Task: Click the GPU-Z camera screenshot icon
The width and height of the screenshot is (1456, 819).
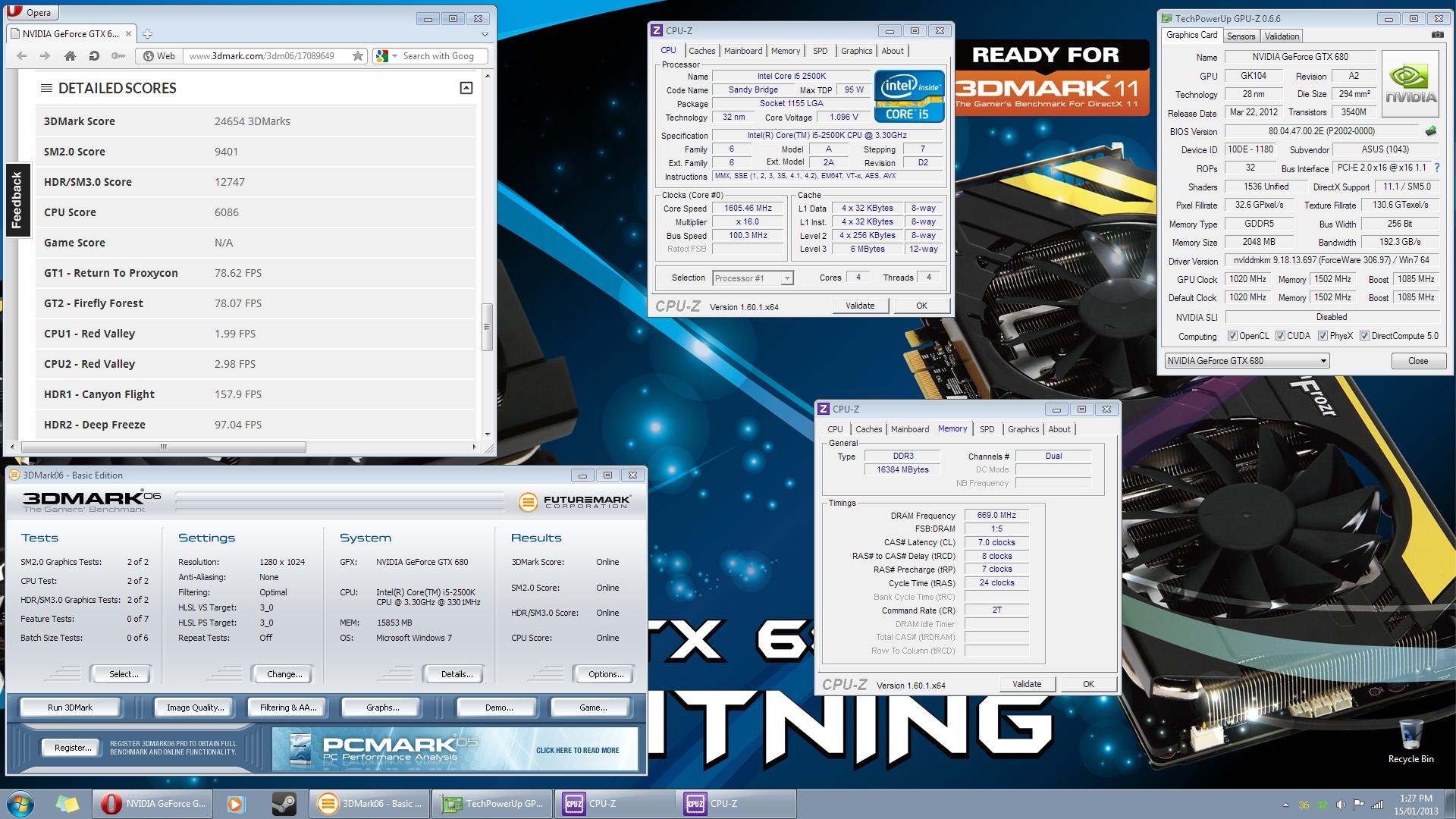Action: pos(1437,35)
